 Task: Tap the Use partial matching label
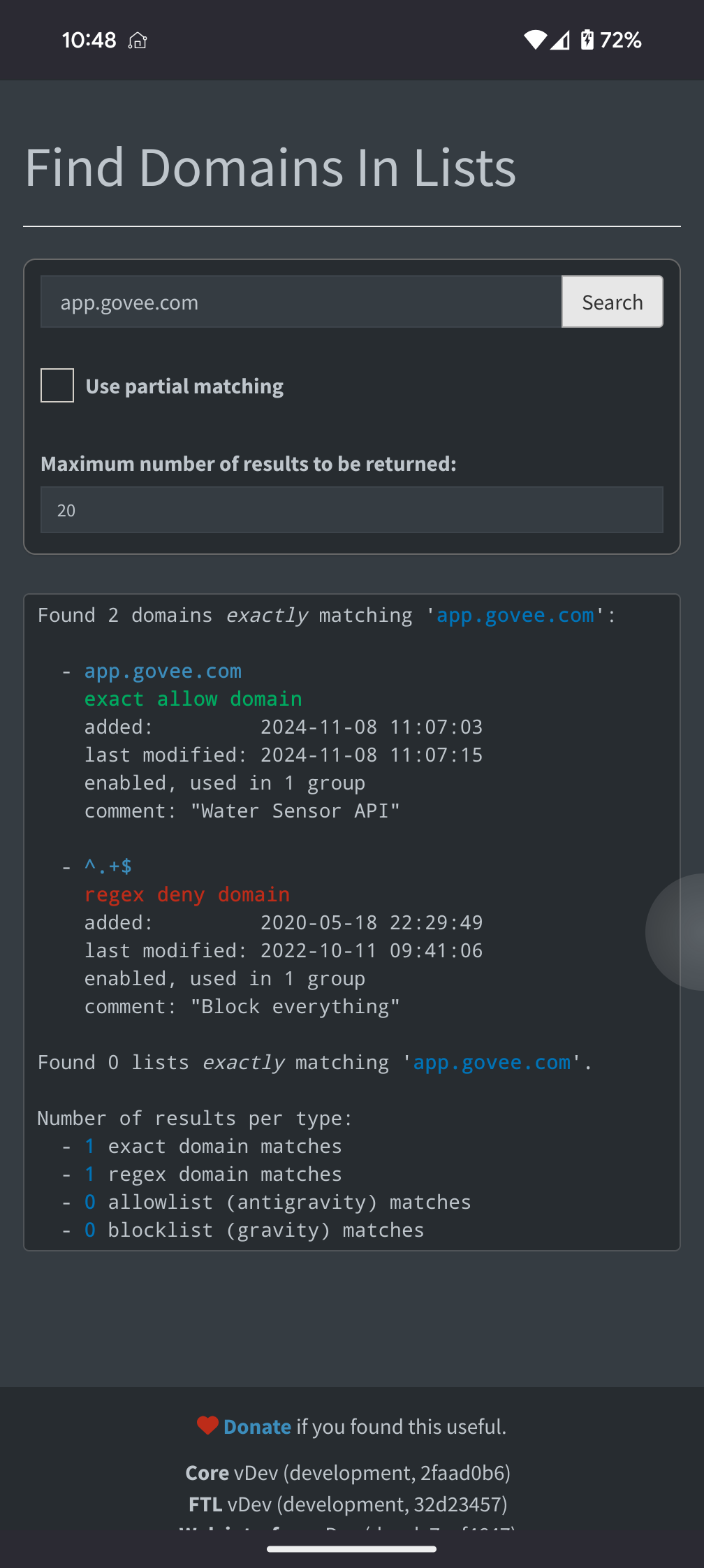click(184, 386)
